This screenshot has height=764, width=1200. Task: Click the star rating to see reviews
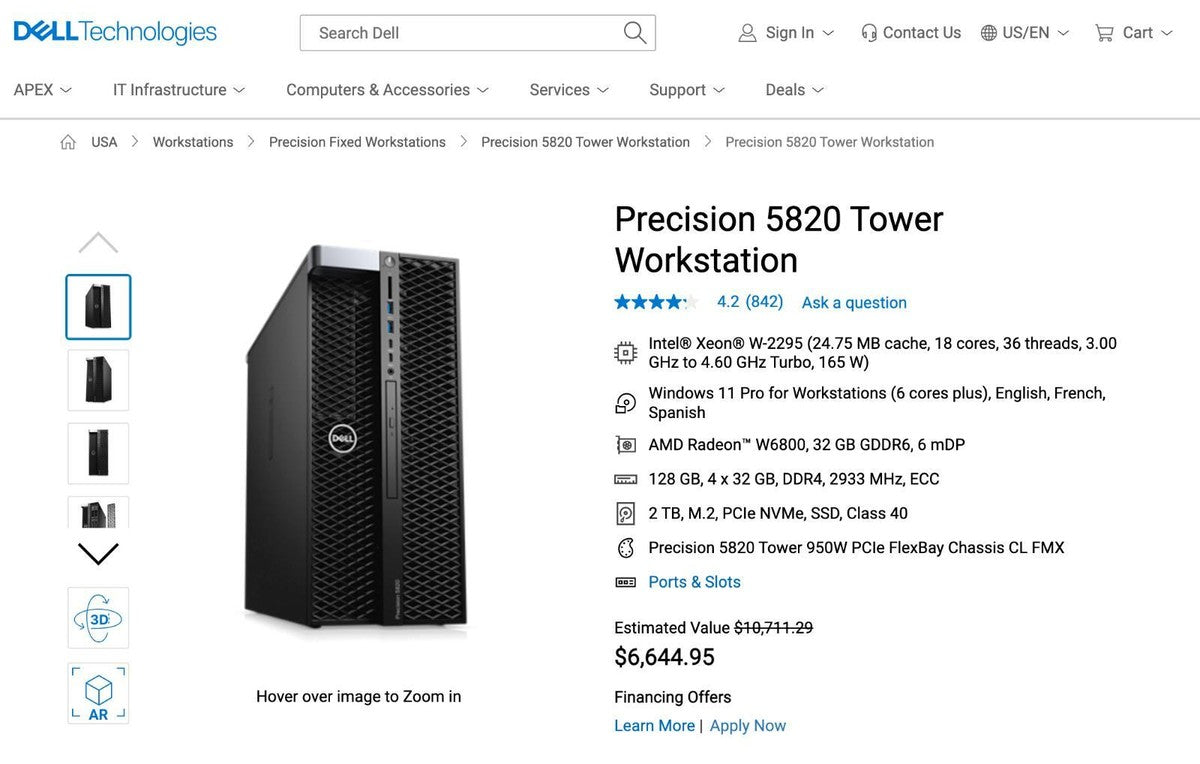coord(656,301)
